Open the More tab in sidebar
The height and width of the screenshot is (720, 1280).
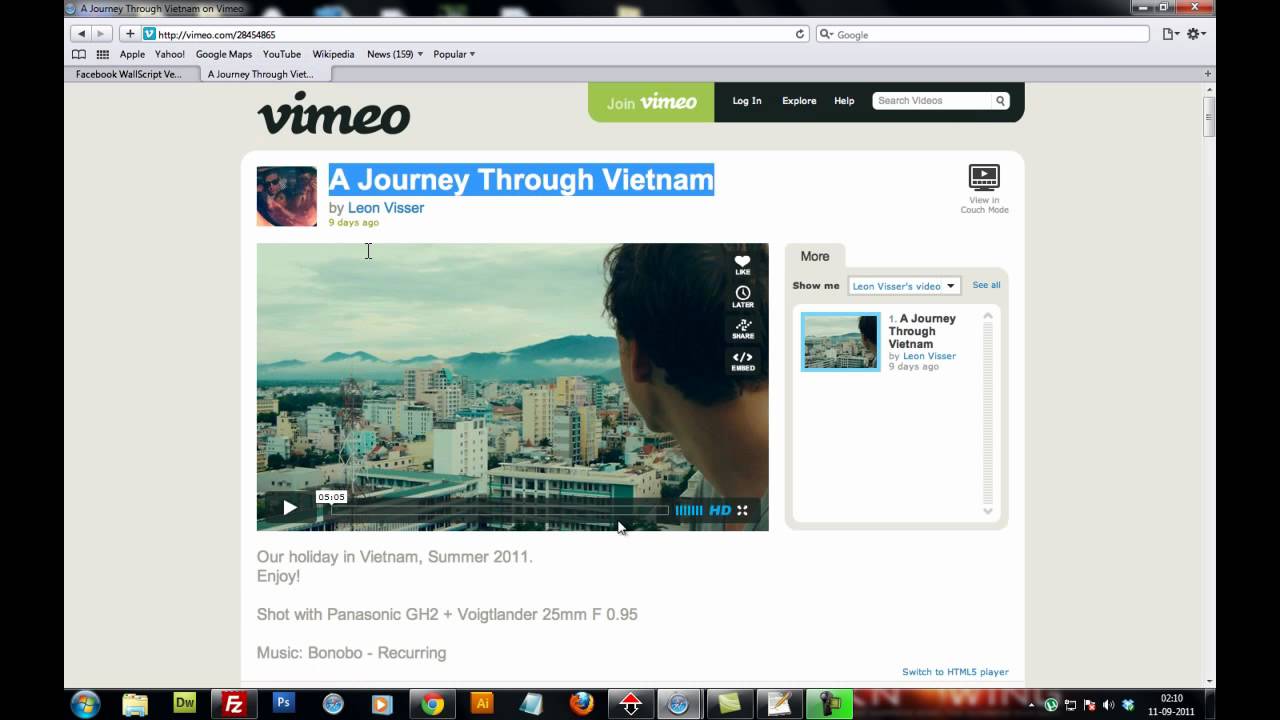point(815,256)
